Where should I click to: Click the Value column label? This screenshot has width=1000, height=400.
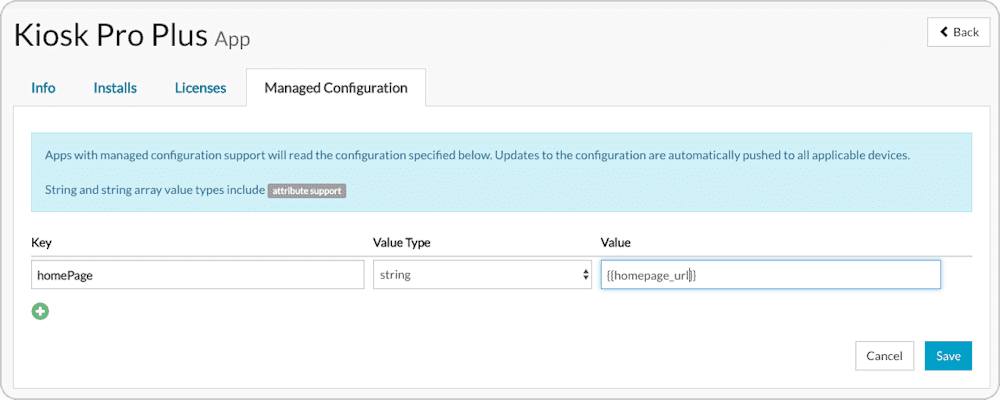pos(615,242)
